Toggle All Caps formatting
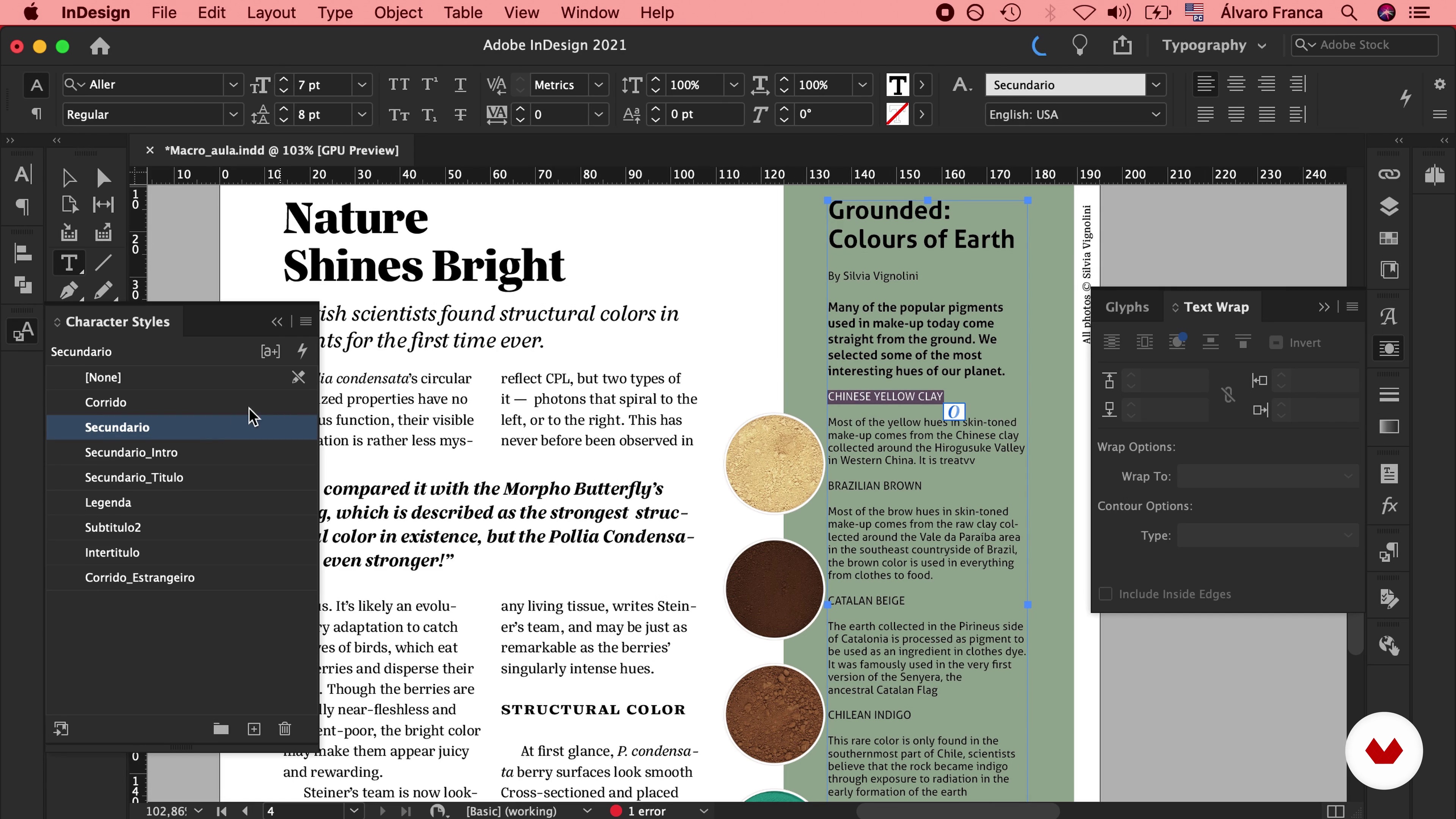This screenshot has width=1456, height=819. coord(399,85)
